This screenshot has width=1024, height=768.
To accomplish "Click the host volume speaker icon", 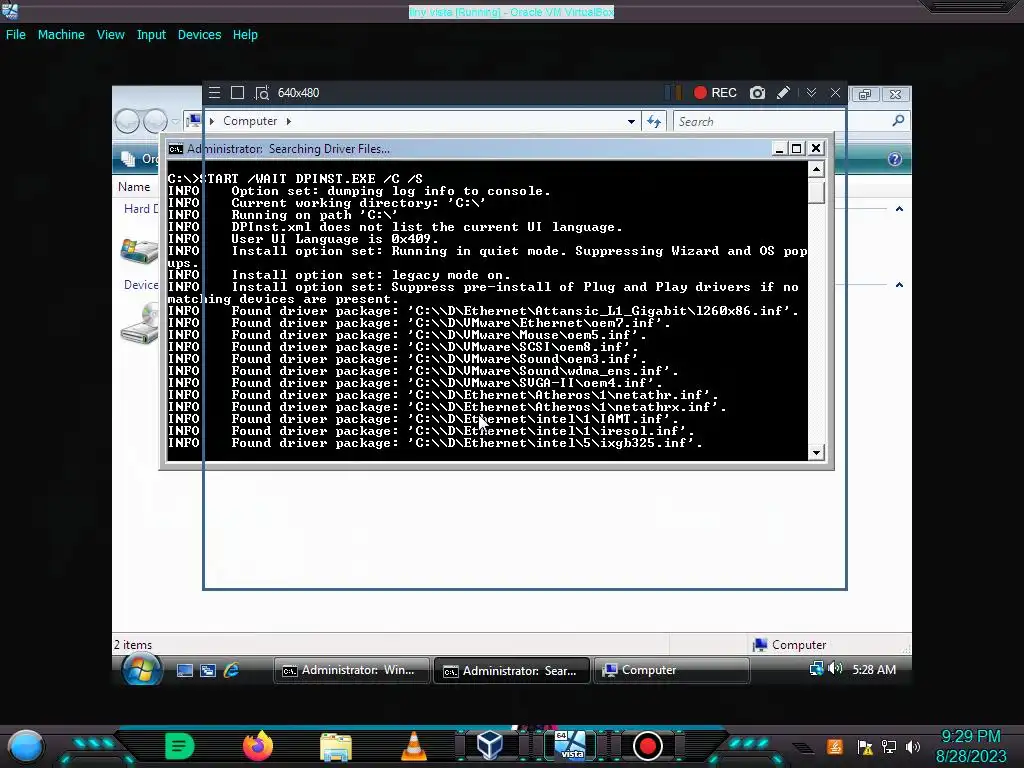I will 913,746.
